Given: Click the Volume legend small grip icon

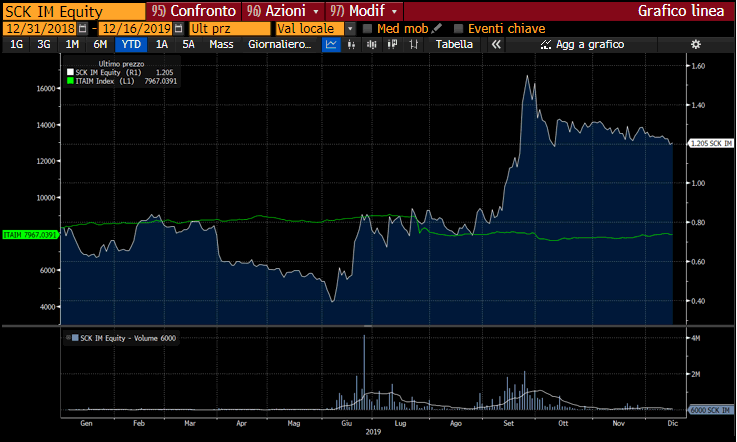Looking at the screenshot, I should click(x=68, y=338).
